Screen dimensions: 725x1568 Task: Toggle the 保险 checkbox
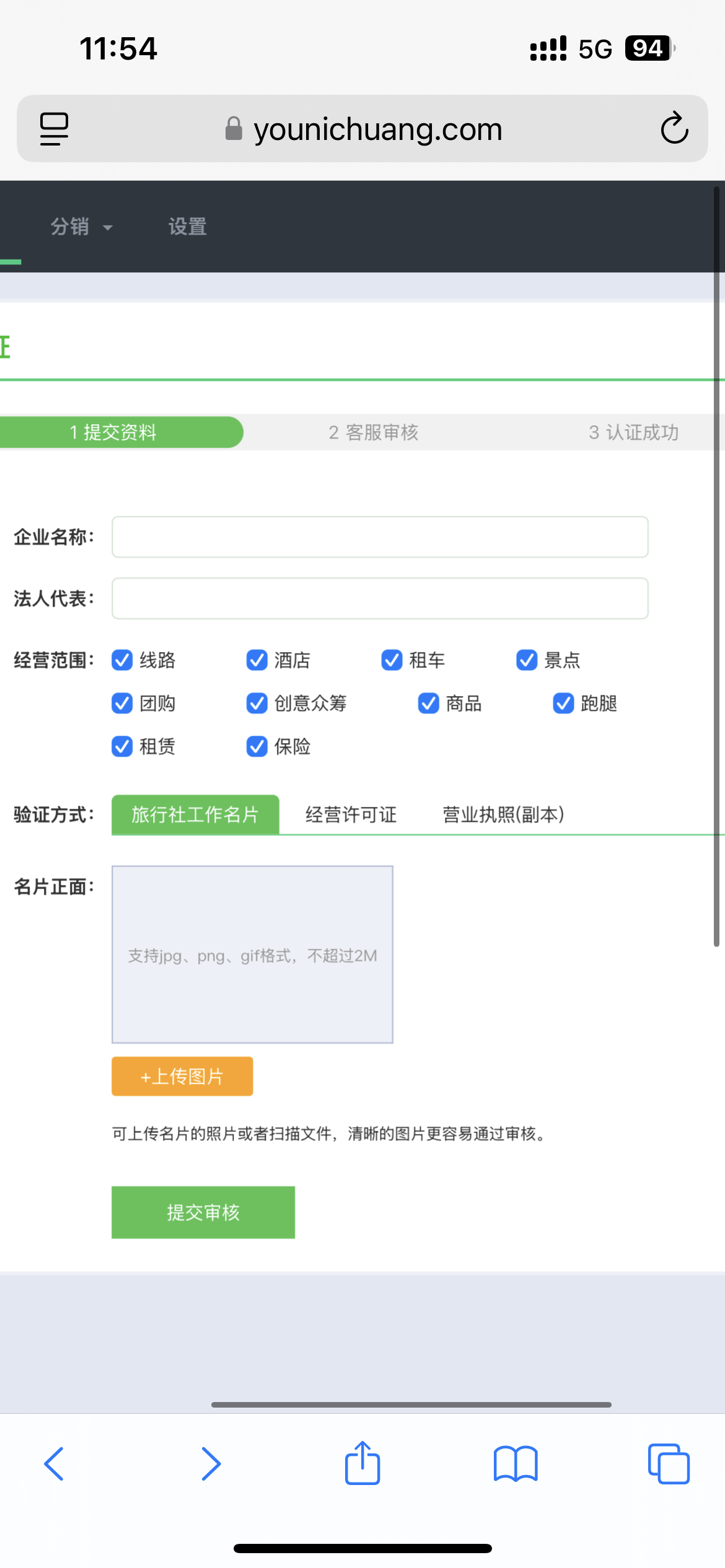pyautogui.click(x=257, y=747)
